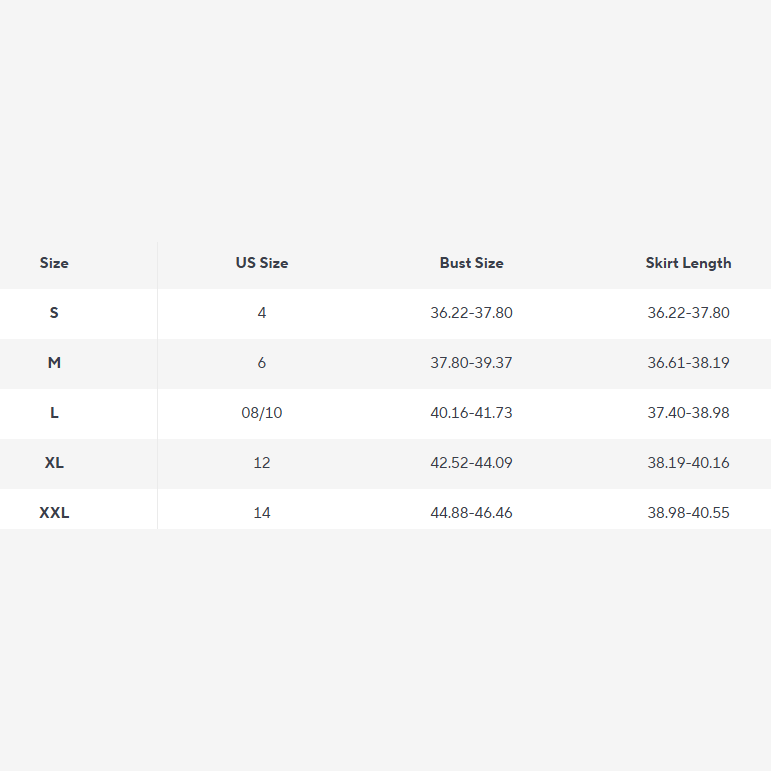Click the Skirt Length column header
Viewport: 771px width, 771px height.
point(688,263)
